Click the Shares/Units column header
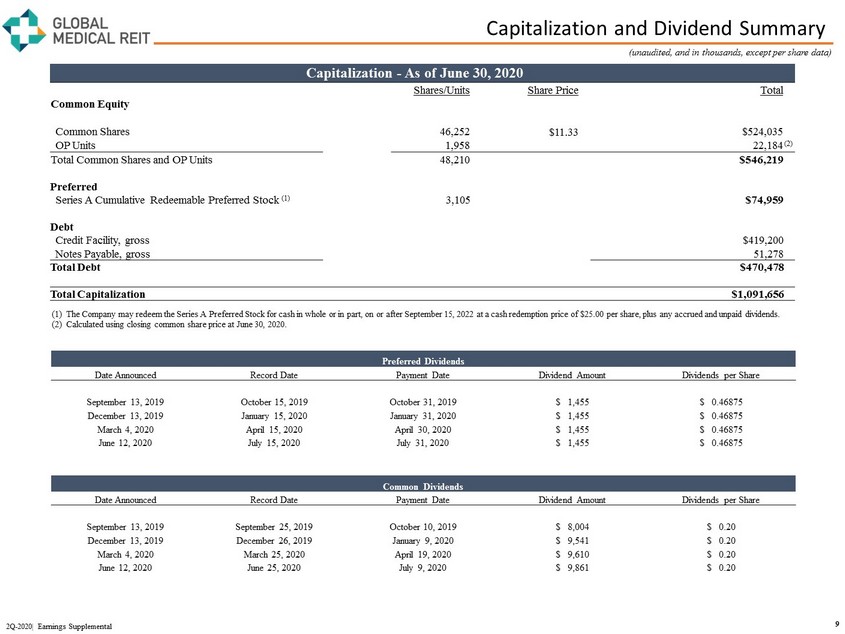 442,91
